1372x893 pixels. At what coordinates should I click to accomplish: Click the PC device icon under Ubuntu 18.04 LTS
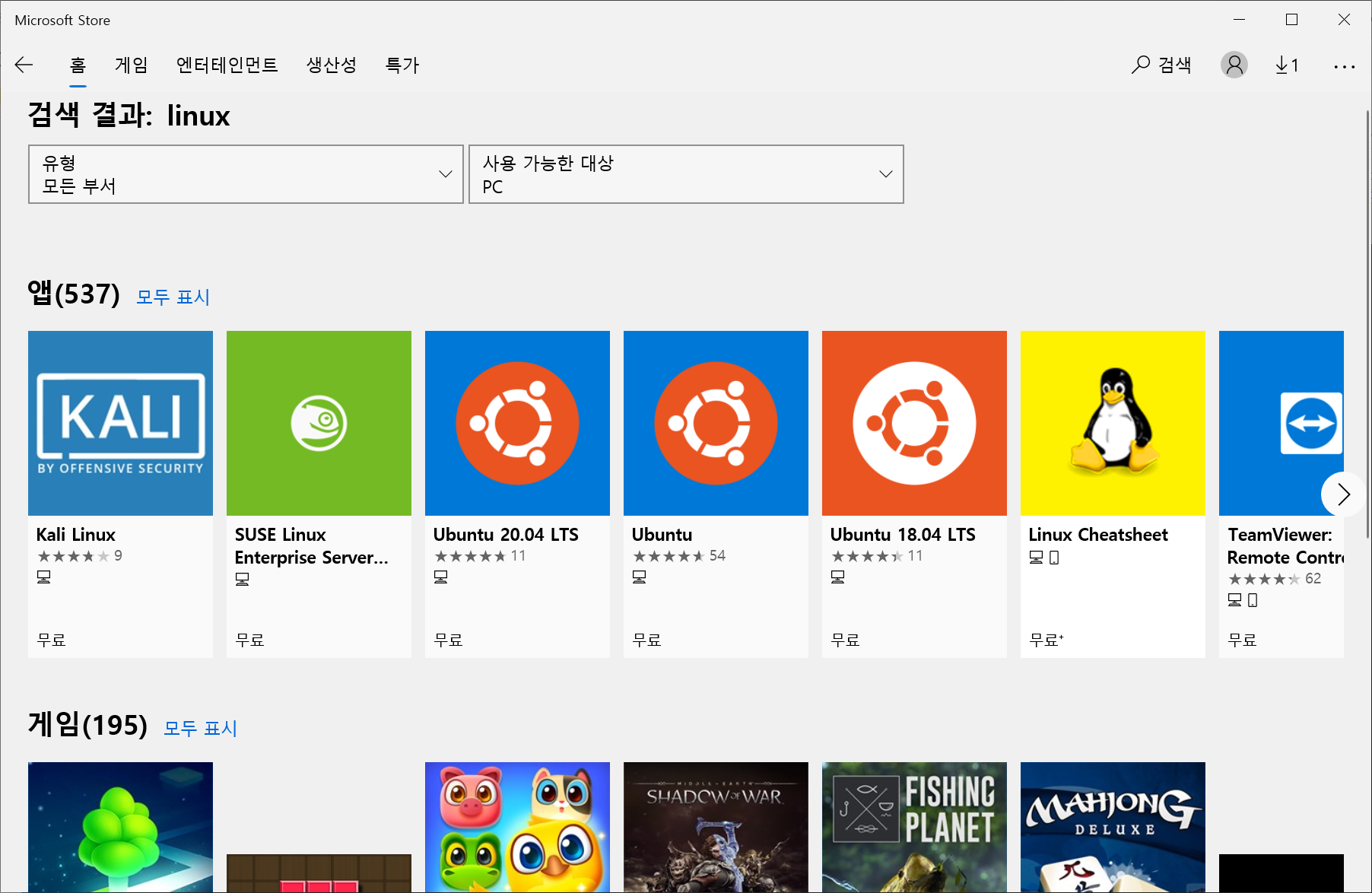(x=838, y=577)
